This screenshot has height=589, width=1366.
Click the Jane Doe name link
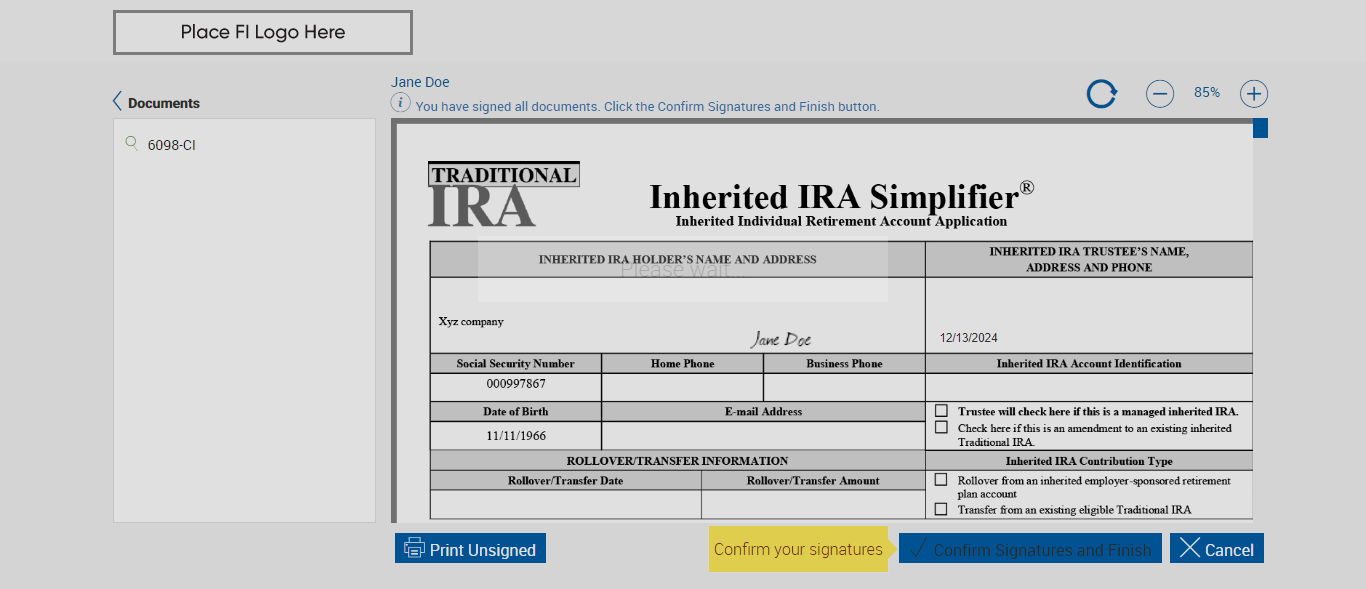point(420,82)
